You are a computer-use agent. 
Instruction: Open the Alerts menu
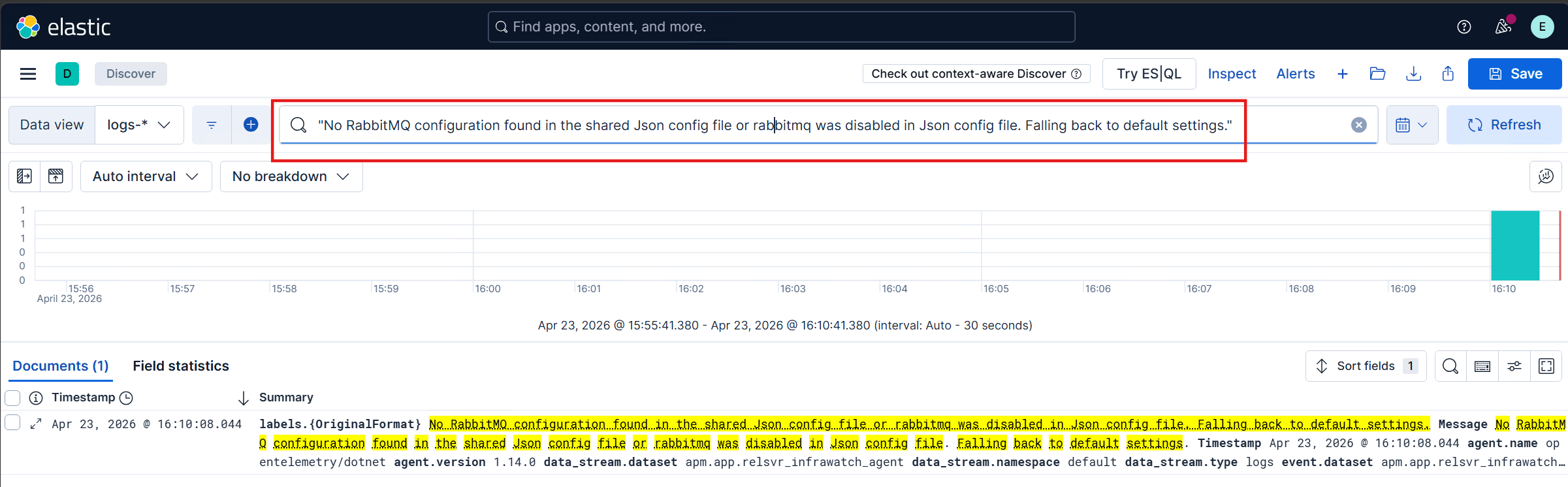tap(1296, 74)
